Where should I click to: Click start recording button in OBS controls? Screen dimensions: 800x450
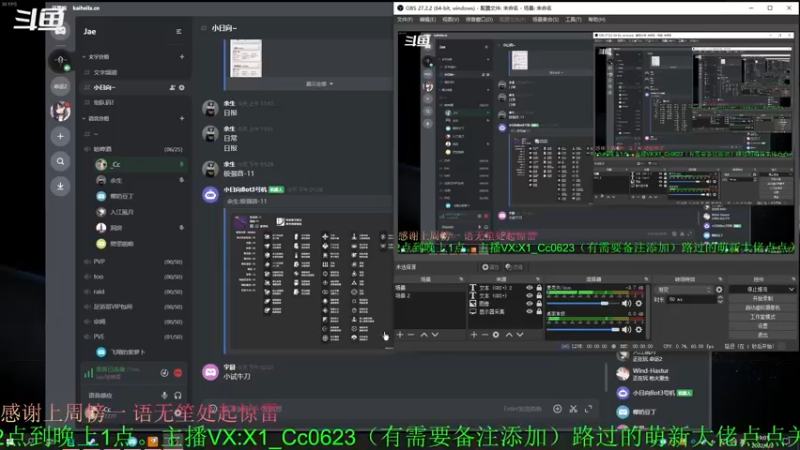pyautogui.click(x=762, y=298)
